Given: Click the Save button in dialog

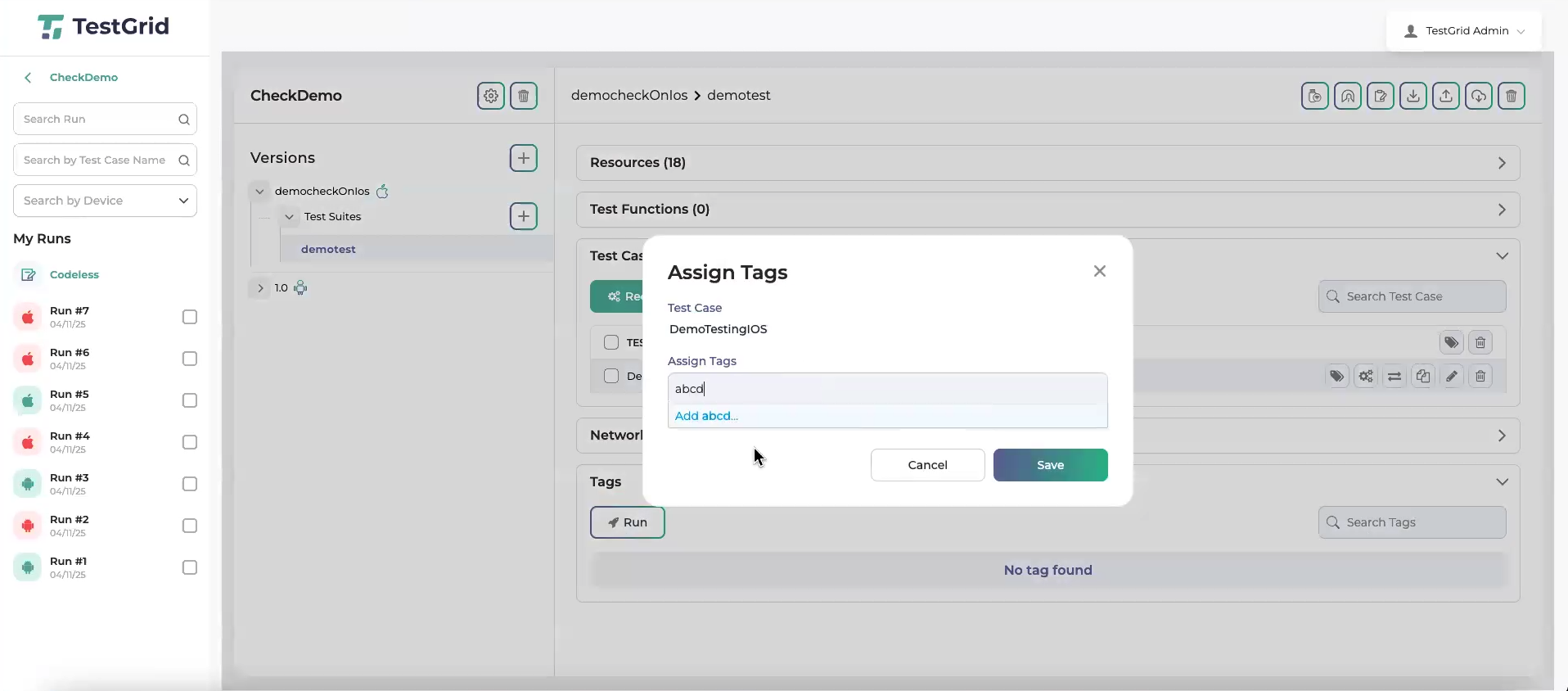Looking at the screenshot, I should coord(1050,465).
